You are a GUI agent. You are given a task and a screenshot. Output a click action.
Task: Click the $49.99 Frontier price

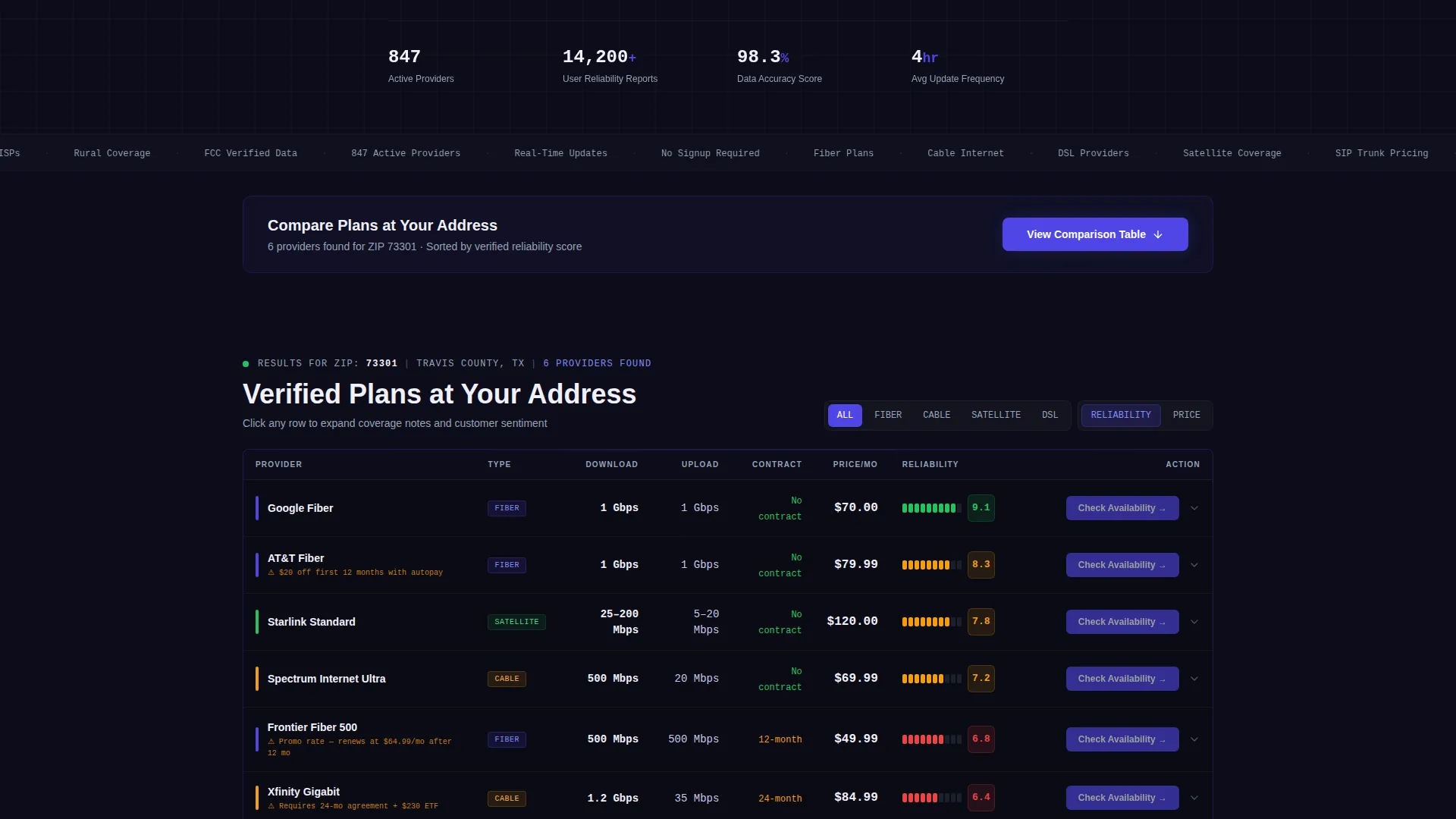click(x=855, y=739)
